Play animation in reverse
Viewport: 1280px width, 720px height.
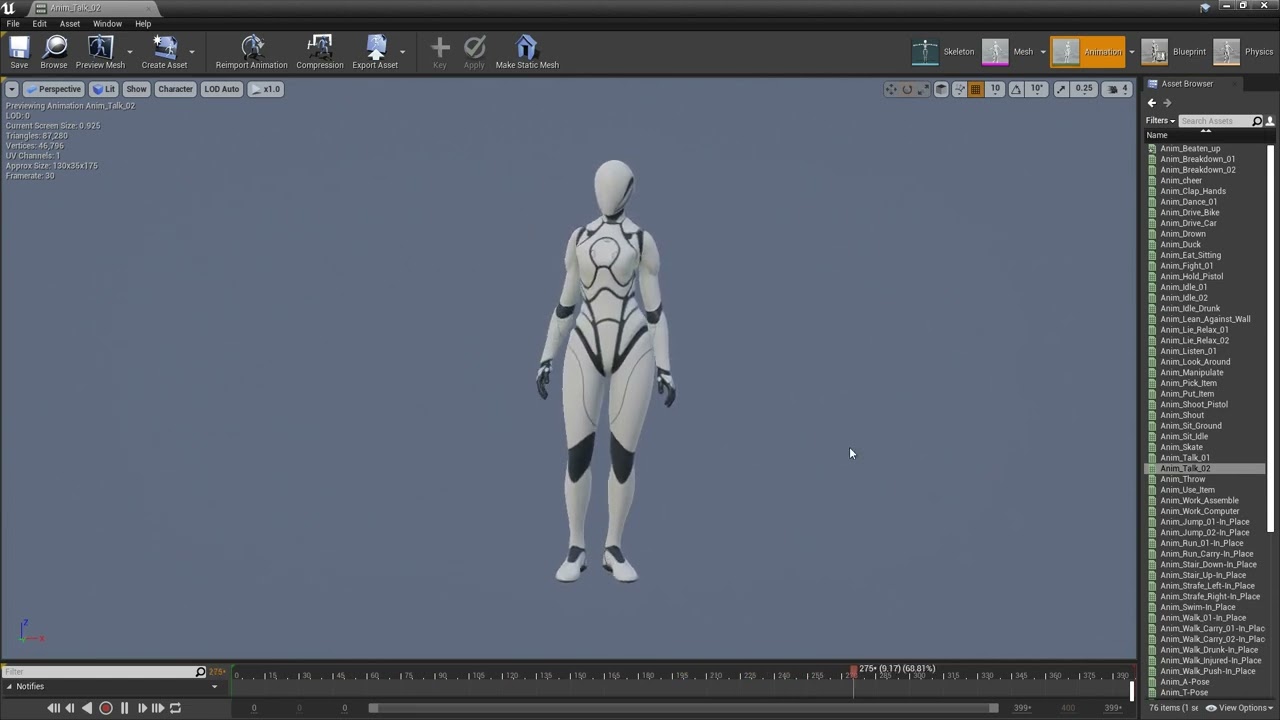(87, 708)
